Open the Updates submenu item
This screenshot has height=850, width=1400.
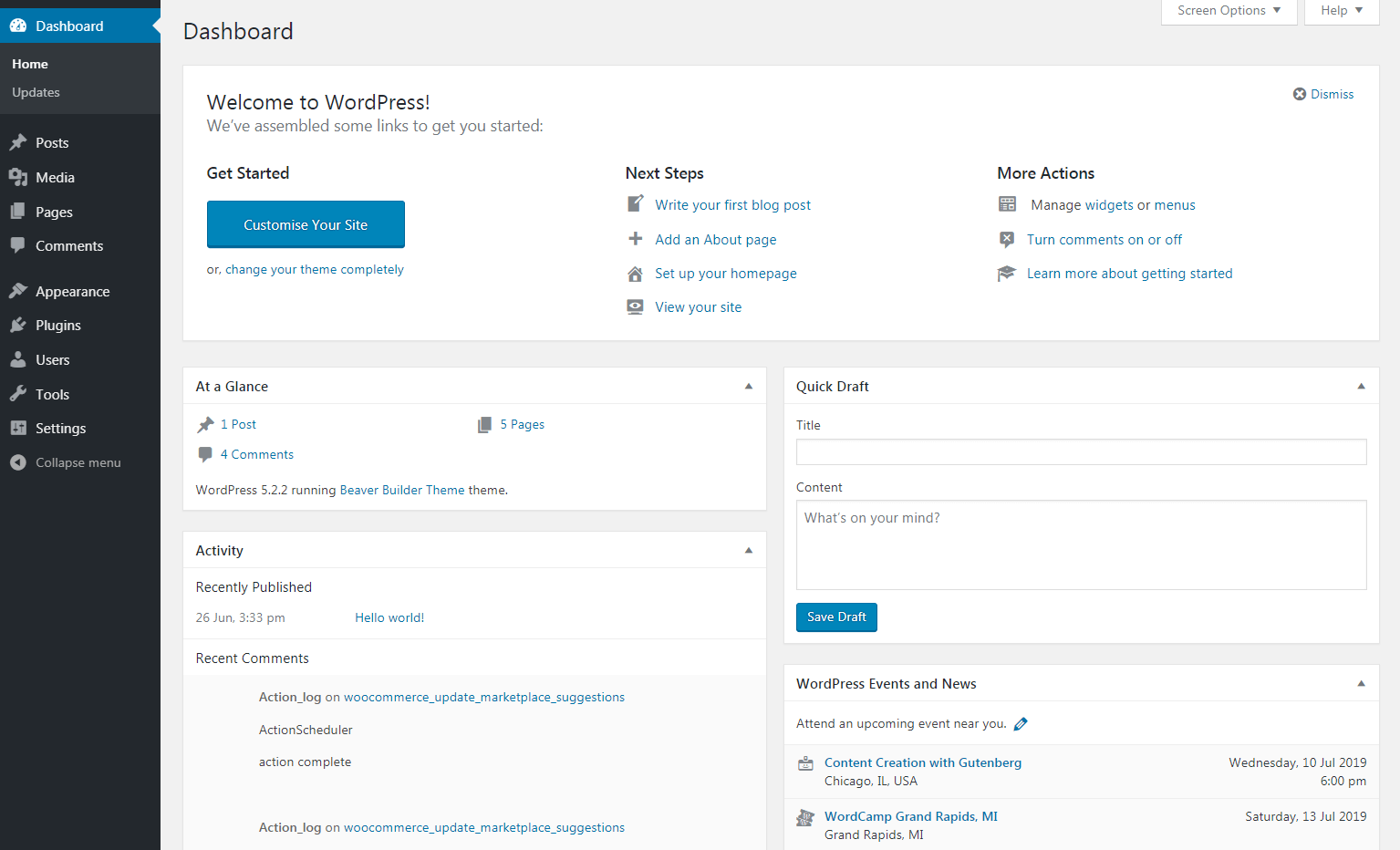pyautogui.click(x=36, y=93)
